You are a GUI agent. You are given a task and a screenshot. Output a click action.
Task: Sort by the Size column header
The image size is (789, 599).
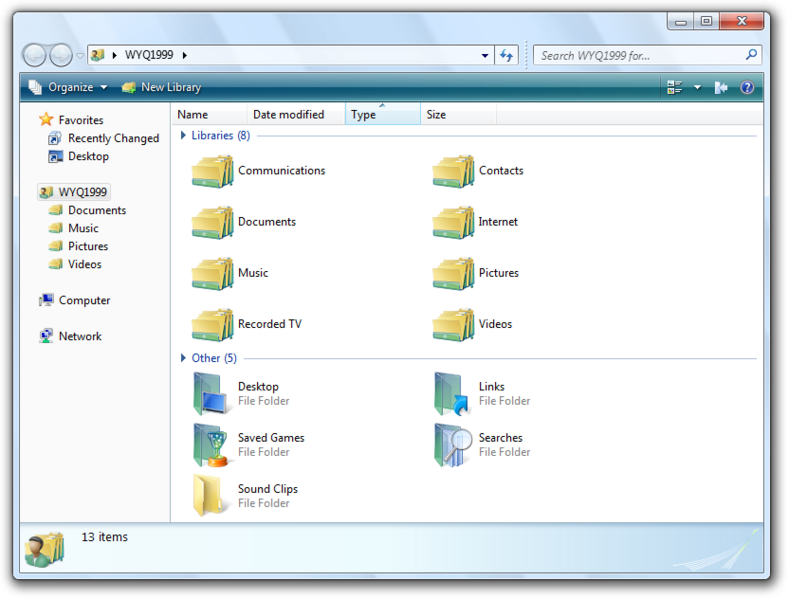point(437,114)
